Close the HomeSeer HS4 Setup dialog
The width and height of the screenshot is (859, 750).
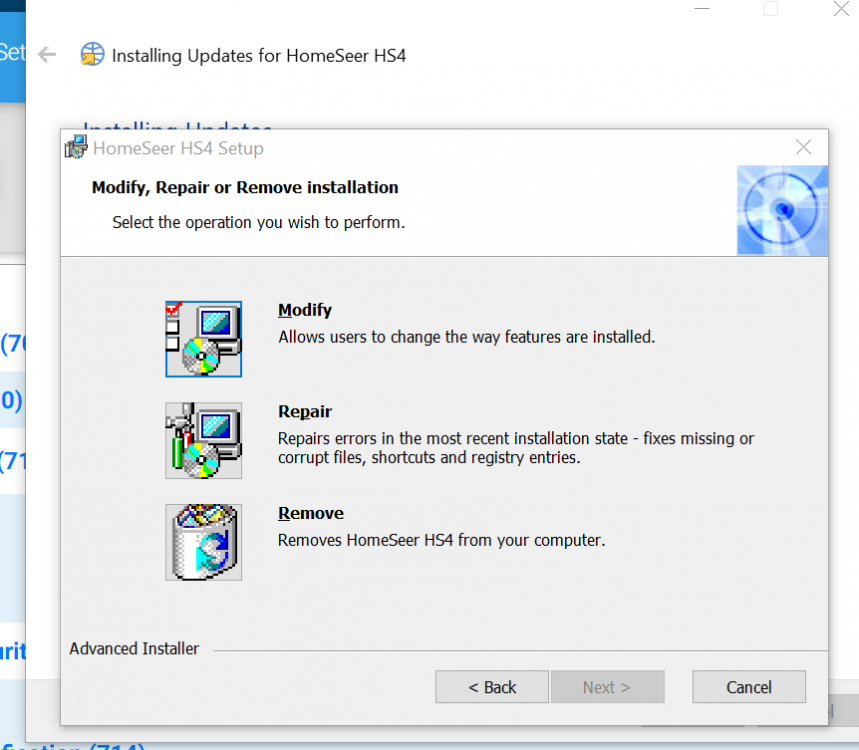point(803,147)
